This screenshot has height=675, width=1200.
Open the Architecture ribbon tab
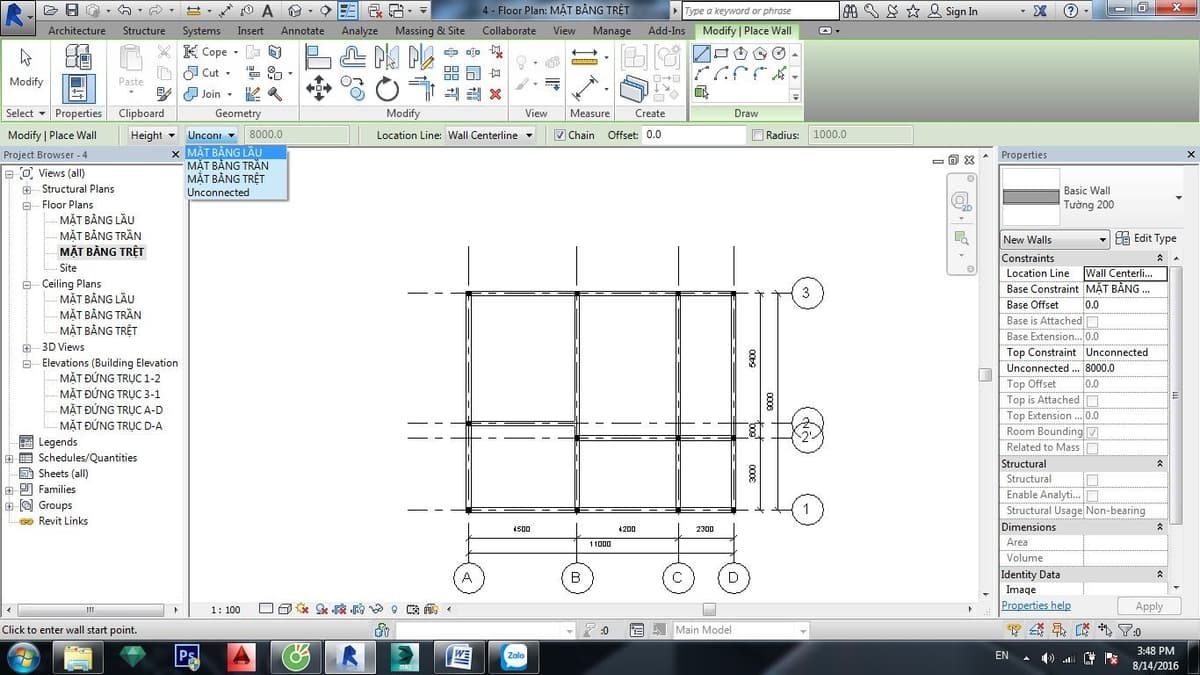[77, 31]
